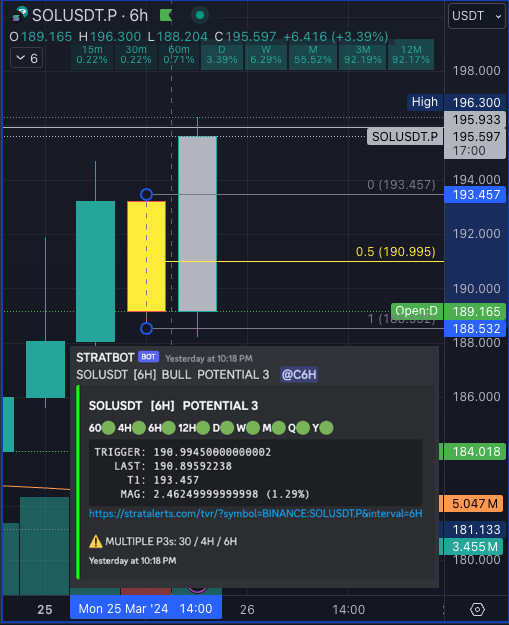Click the green dot after Y timeframe
Viewport: 509px width, 625px height.
326,428
